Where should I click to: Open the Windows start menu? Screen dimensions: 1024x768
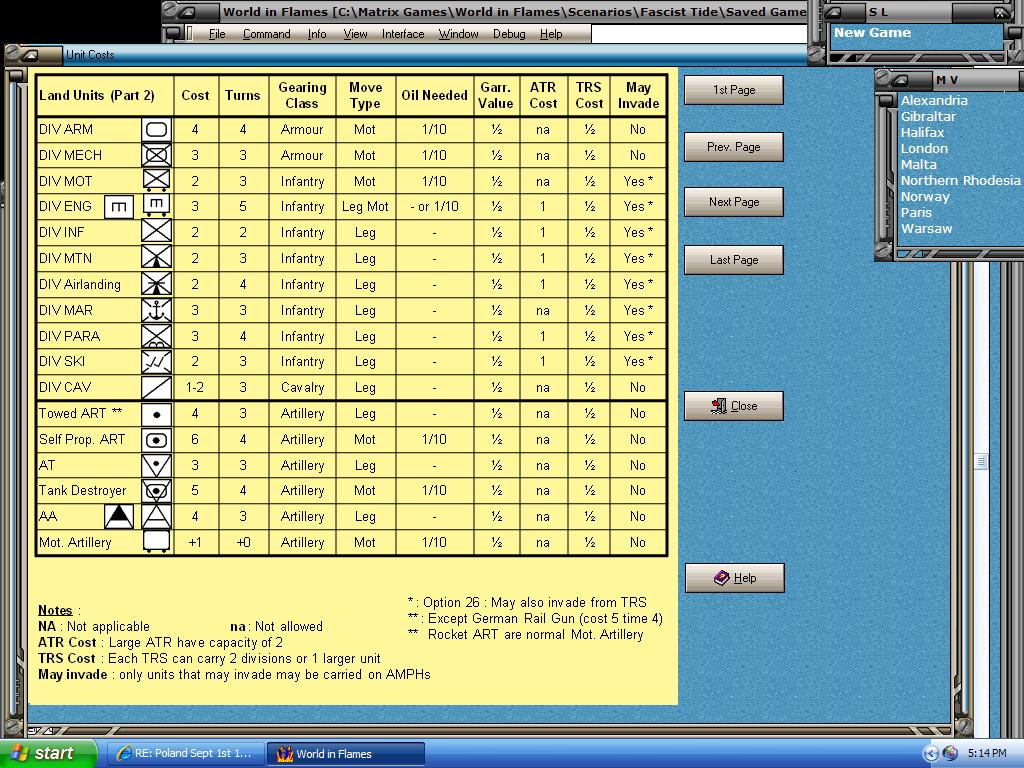pyautogui.click(x=49, y=753)
